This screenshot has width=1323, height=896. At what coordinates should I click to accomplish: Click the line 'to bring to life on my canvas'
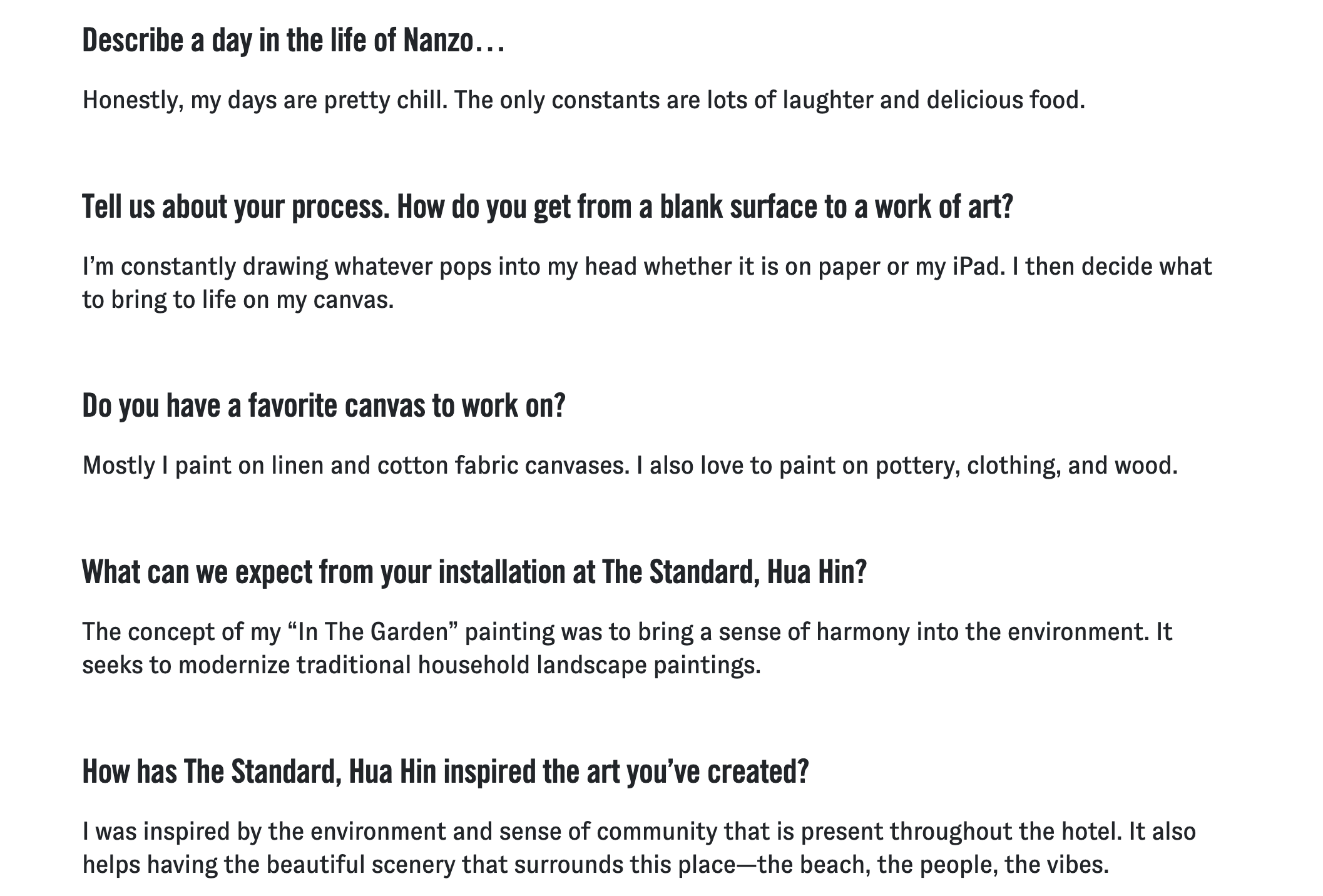238,300
